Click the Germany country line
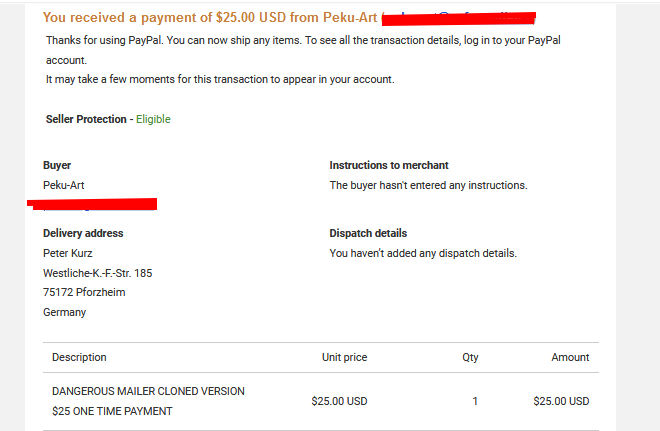660x431 pixels. [64, 312]
